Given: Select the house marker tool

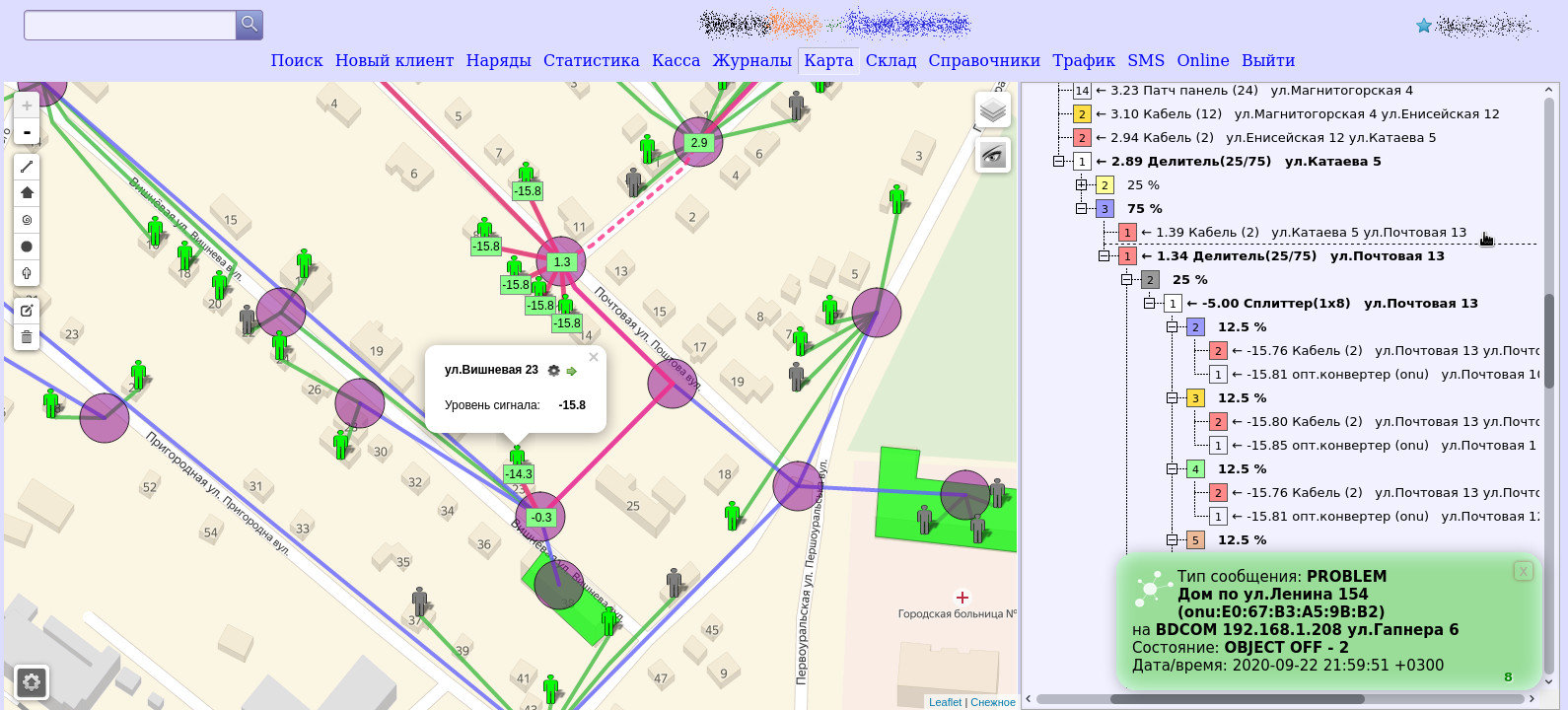Looking at the screenshot, I should coord(27,193).
